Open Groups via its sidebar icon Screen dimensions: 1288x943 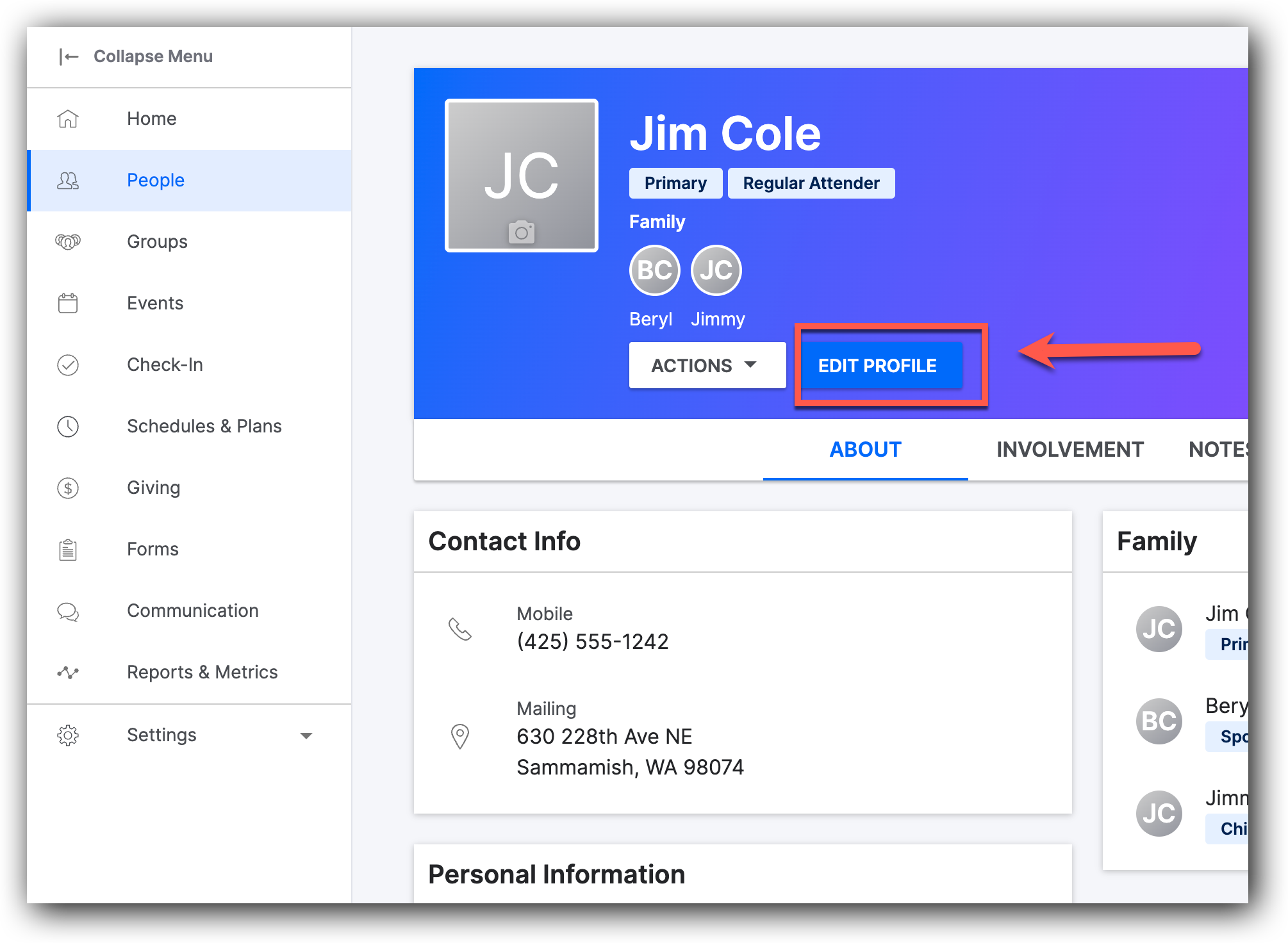pyautogui.click(x=68, y=242)
